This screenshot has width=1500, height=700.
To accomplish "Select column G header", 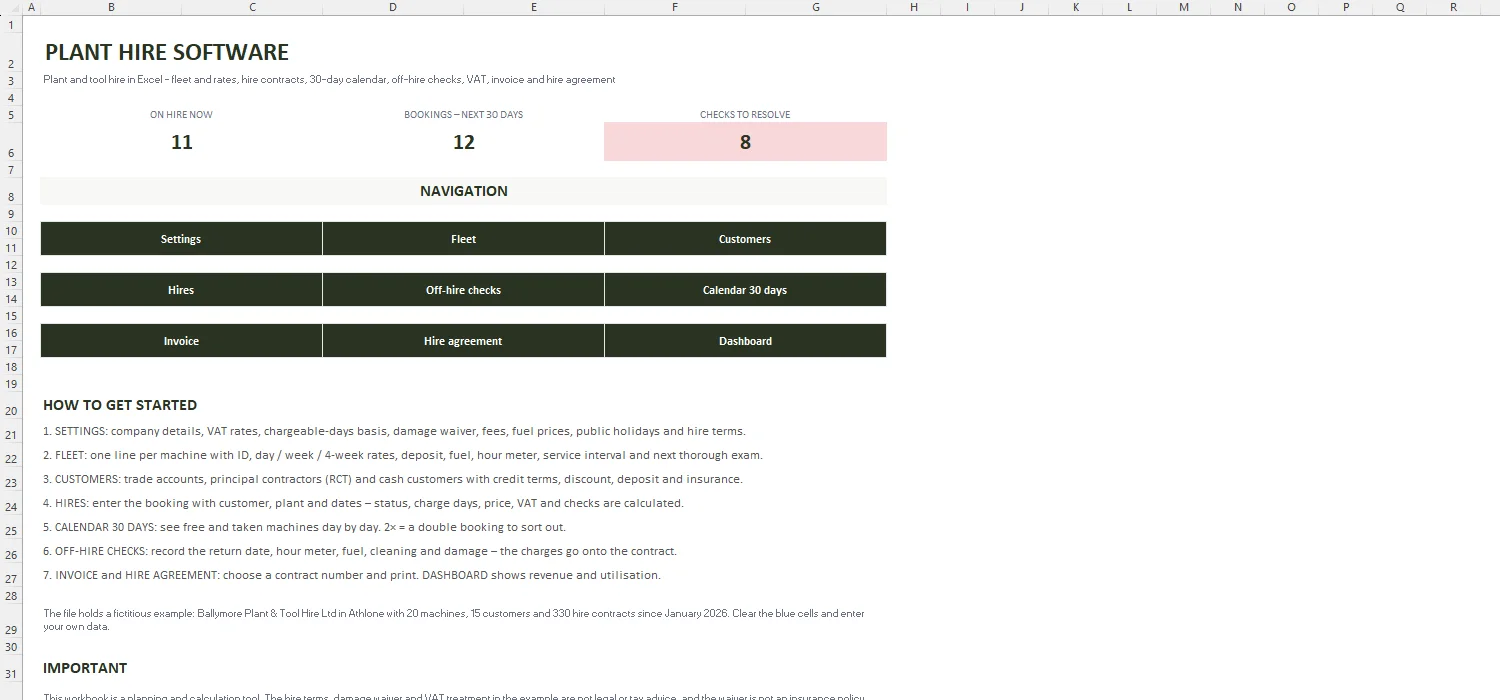I will pos(816,7).
